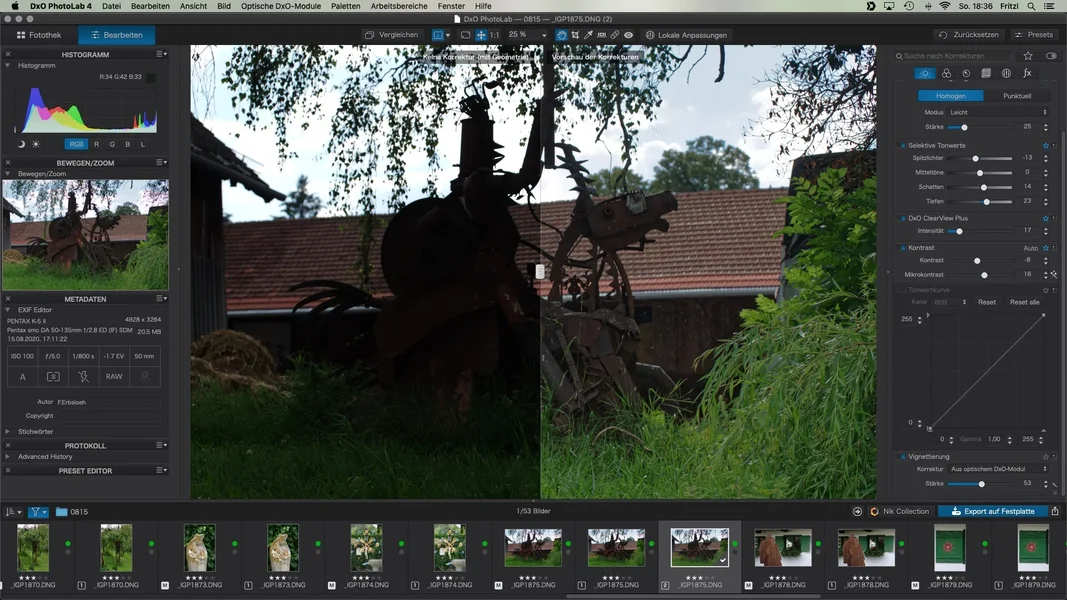The image size is (1067, 600).
Task: Collapse the Histogramm section triangle
Action: tap(7, 65)
